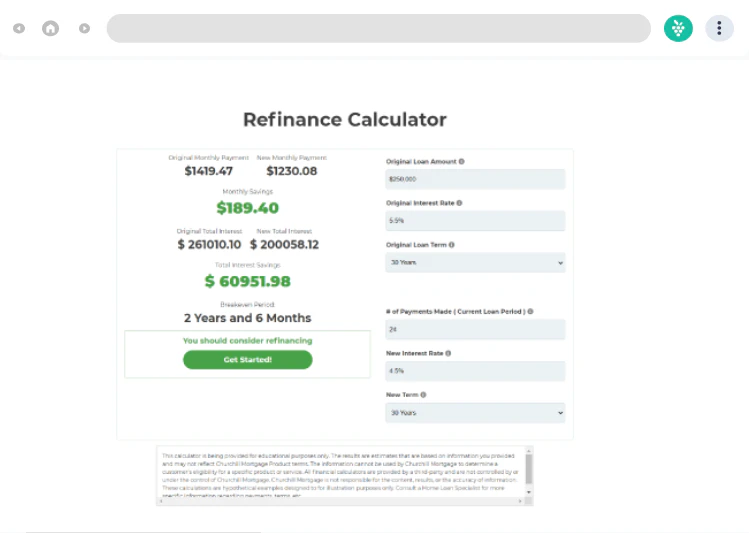Click the Payments Made info icon
The image size is (749, 533).
pyautogui.click(x=530, y=312)
